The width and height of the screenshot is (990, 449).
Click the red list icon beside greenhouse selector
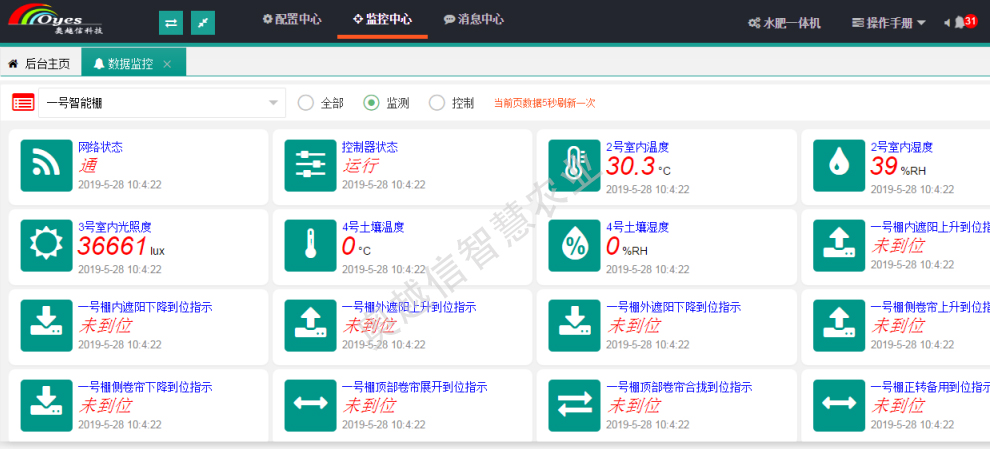click(x=23, y=102)
